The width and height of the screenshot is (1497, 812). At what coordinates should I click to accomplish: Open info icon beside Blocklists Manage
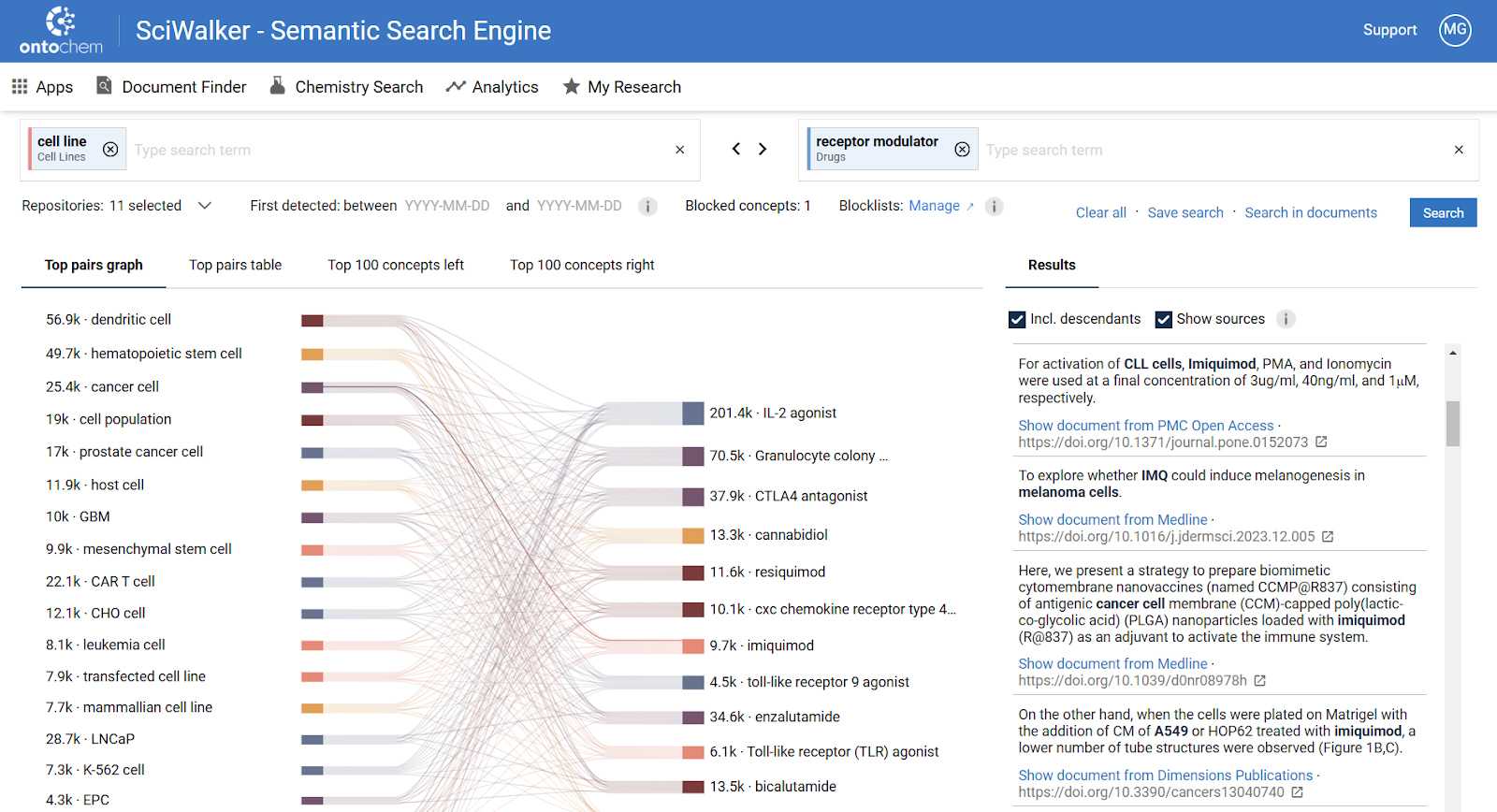(x=995, y=207)
